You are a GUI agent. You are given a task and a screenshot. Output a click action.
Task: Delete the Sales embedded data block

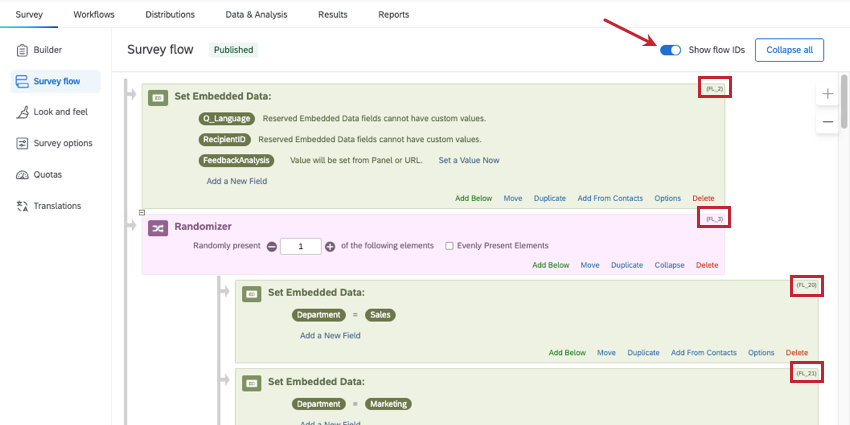tap(797, 352)
